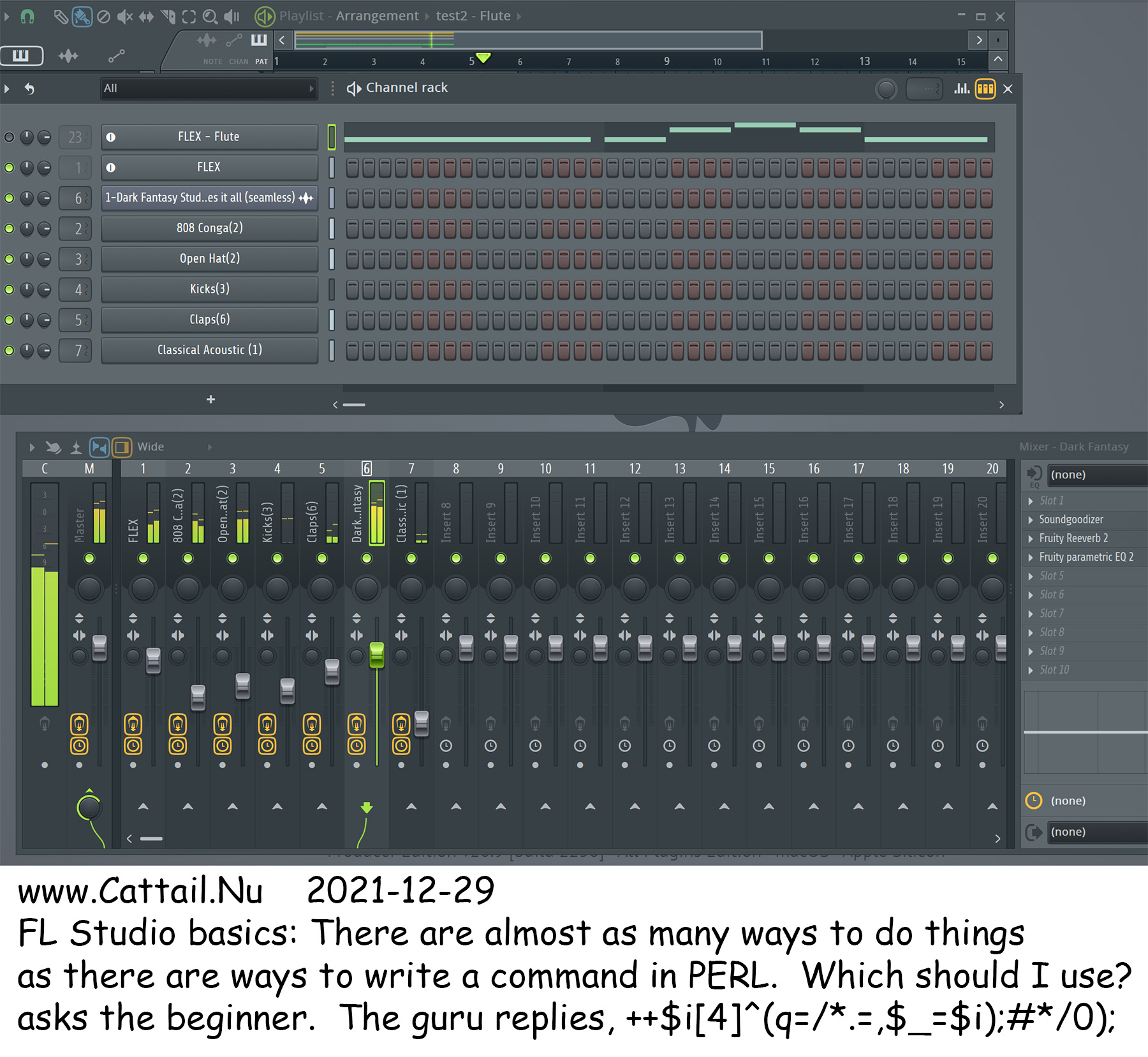Expand the Fruity Reeverb 2 slot arrow

click(1031, 538)
